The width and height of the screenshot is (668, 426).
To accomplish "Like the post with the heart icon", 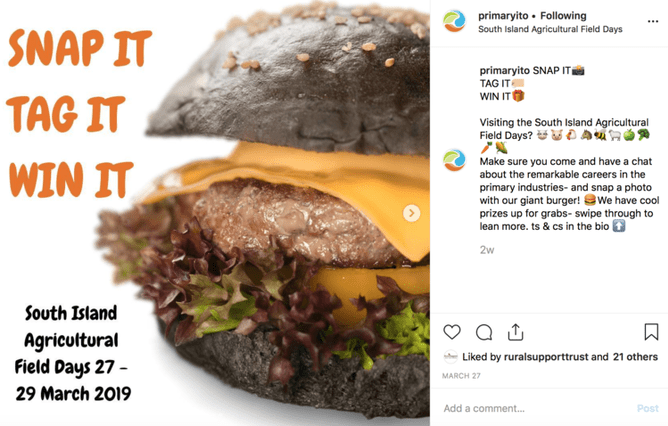I will (x=452, y=332).
